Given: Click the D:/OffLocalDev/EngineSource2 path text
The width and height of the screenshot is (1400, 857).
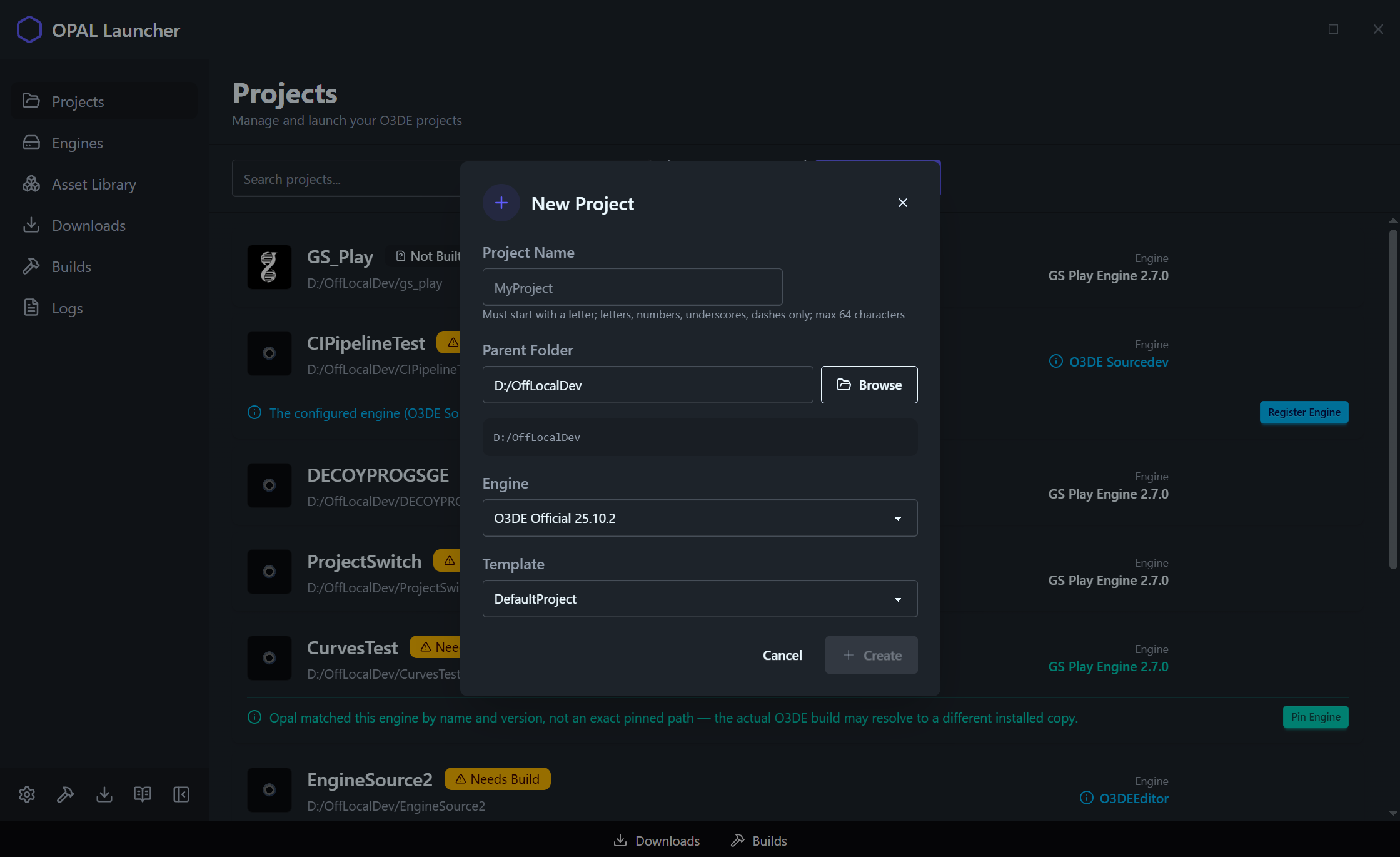Looking at the screenshot, I should (x=396, y=806).
